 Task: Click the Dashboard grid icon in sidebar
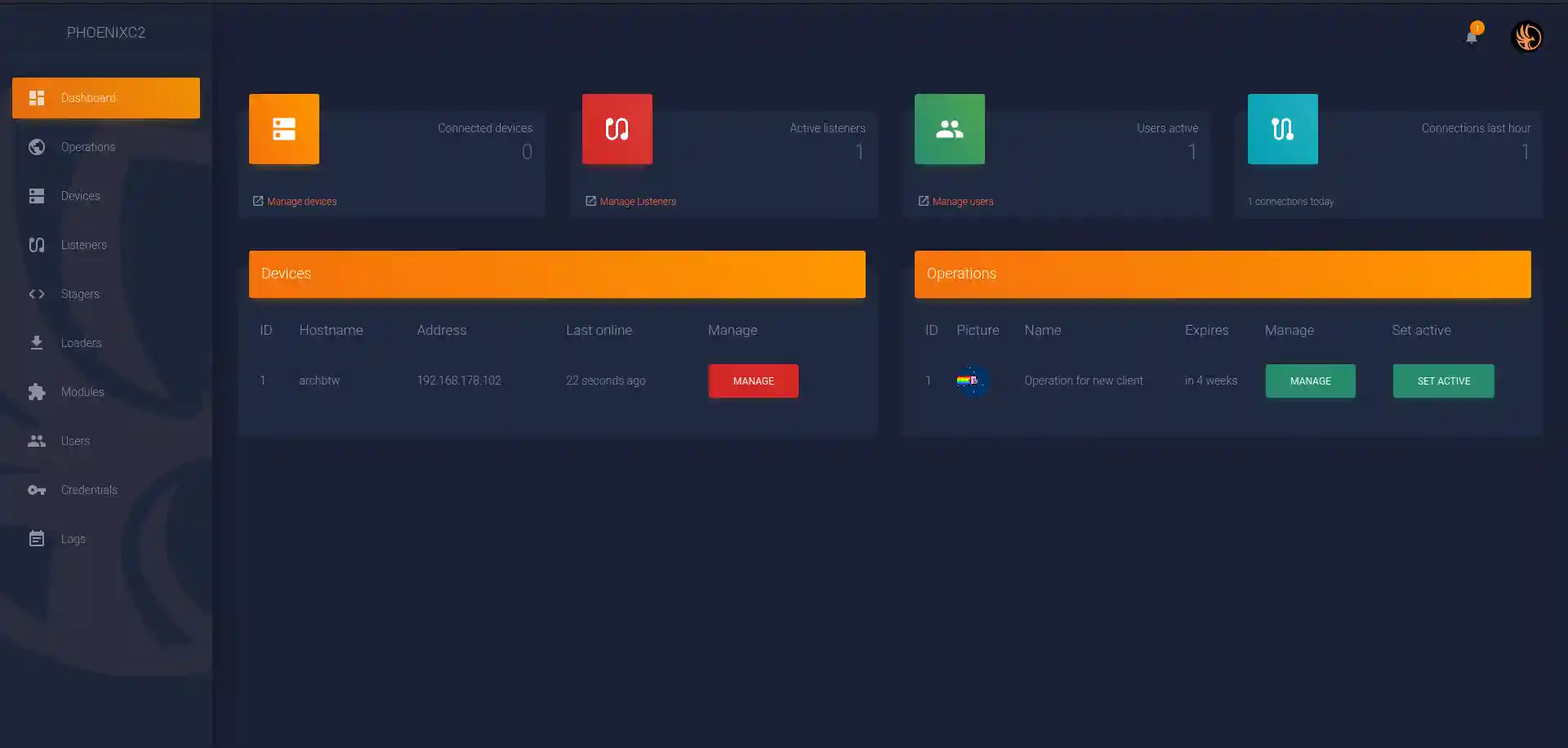tap(37, 98)
